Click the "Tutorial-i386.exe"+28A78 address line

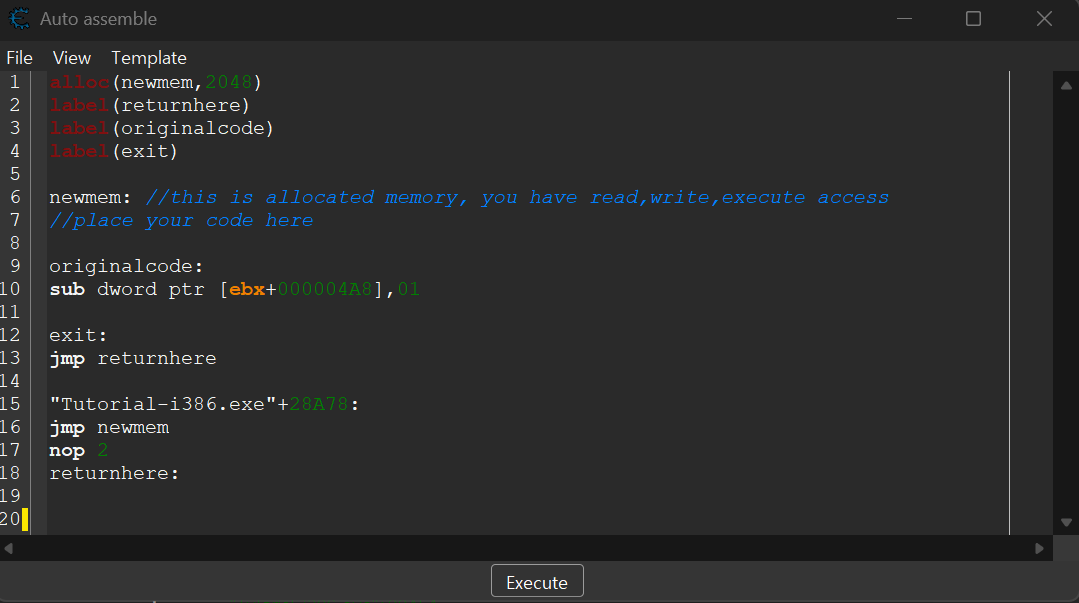[204, 404]
